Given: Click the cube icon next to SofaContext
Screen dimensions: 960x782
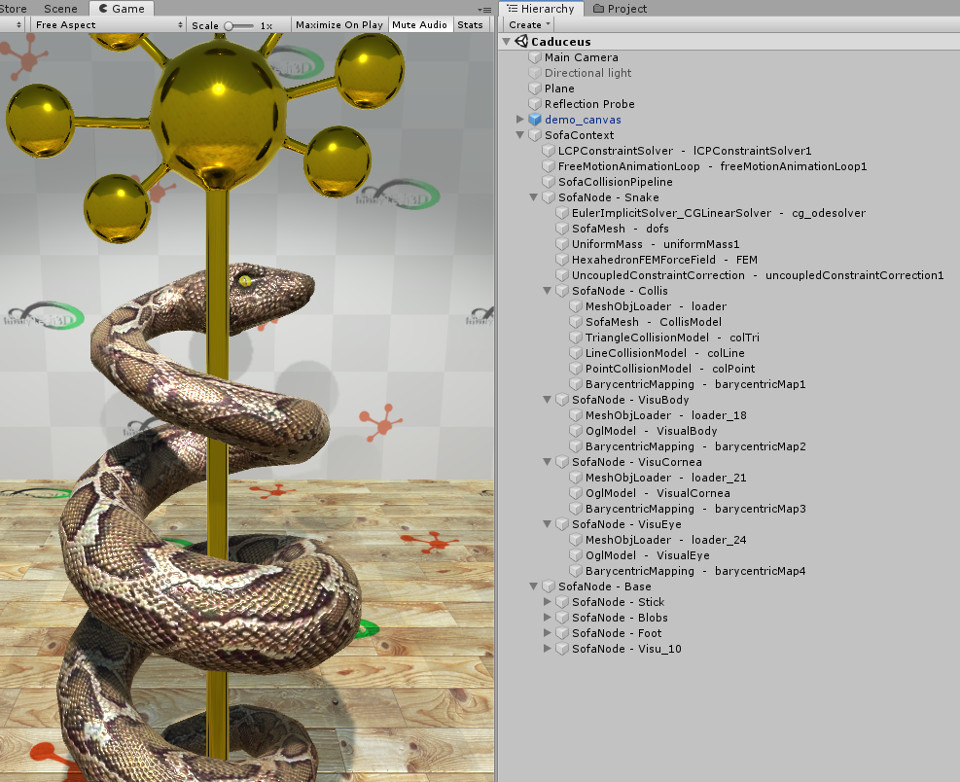Looking at the screenshot, I should [x=534, y=135].
